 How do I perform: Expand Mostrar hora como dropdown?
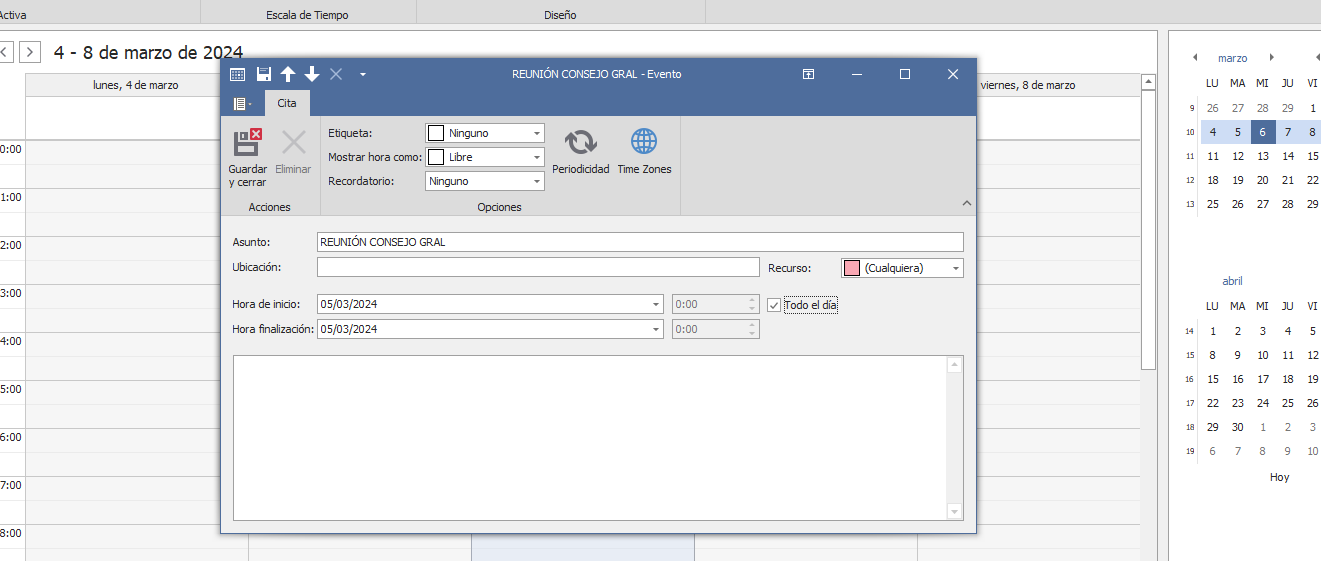pyautogui.click(x=537, y=157)
